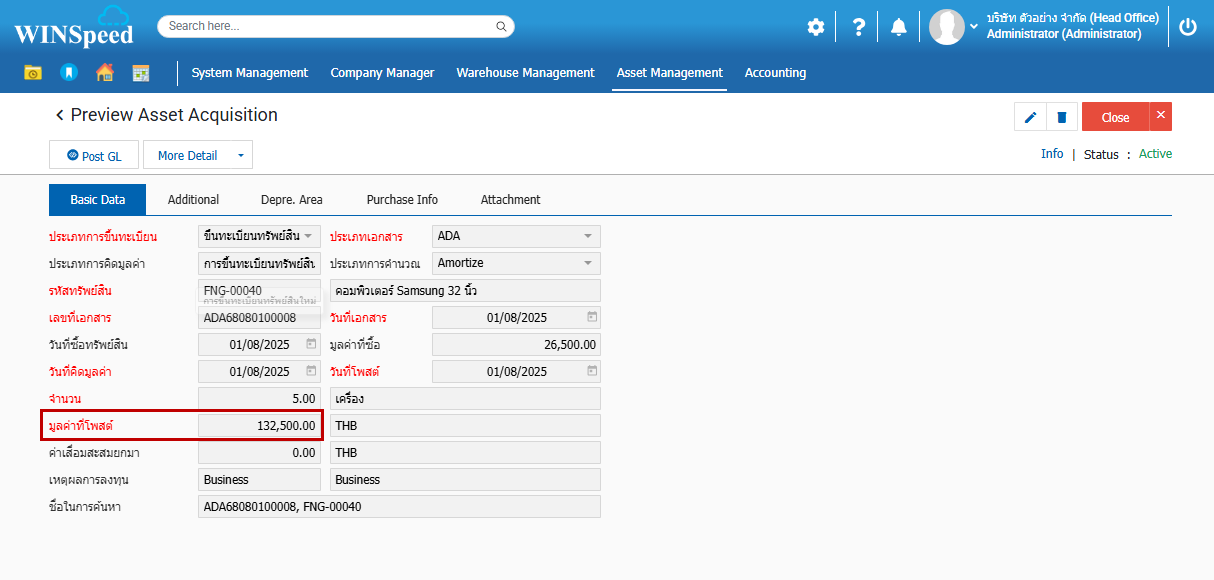Open notifications bell
This screenshot has height=580, width=1214.
click(x=899, y=27)
